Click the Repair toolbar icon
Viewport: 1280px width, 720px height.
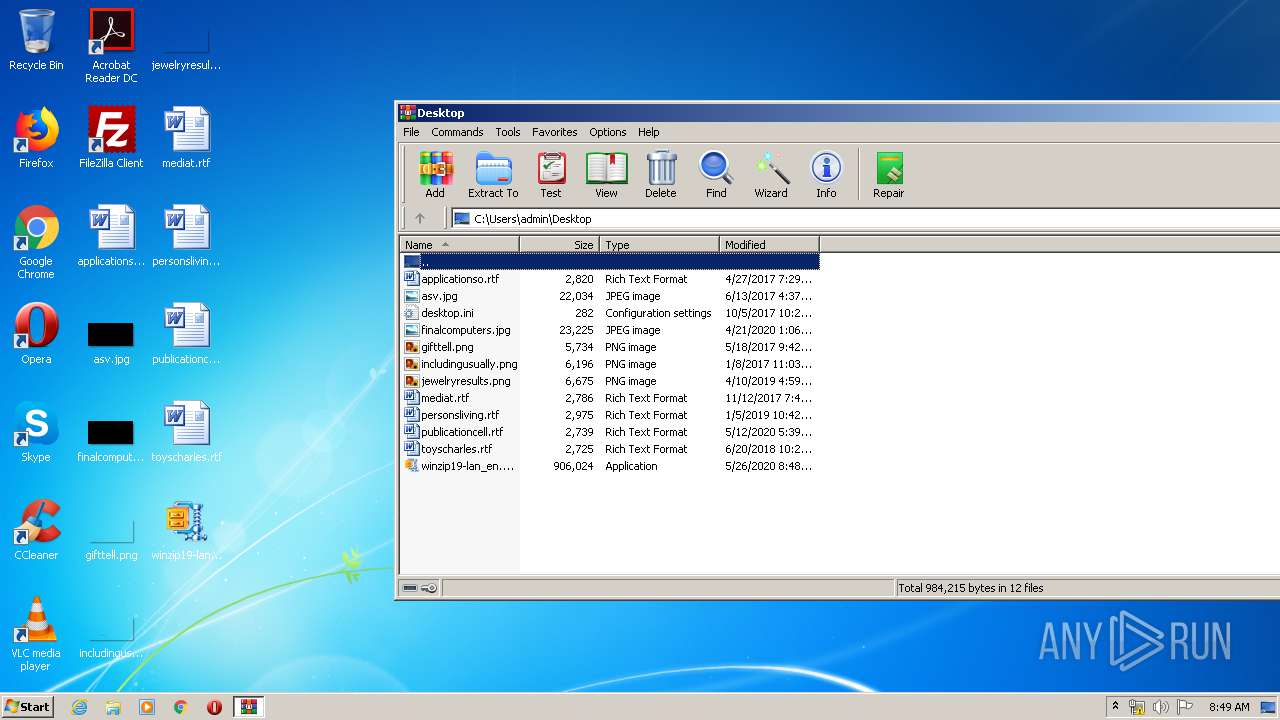click(888, 175)
